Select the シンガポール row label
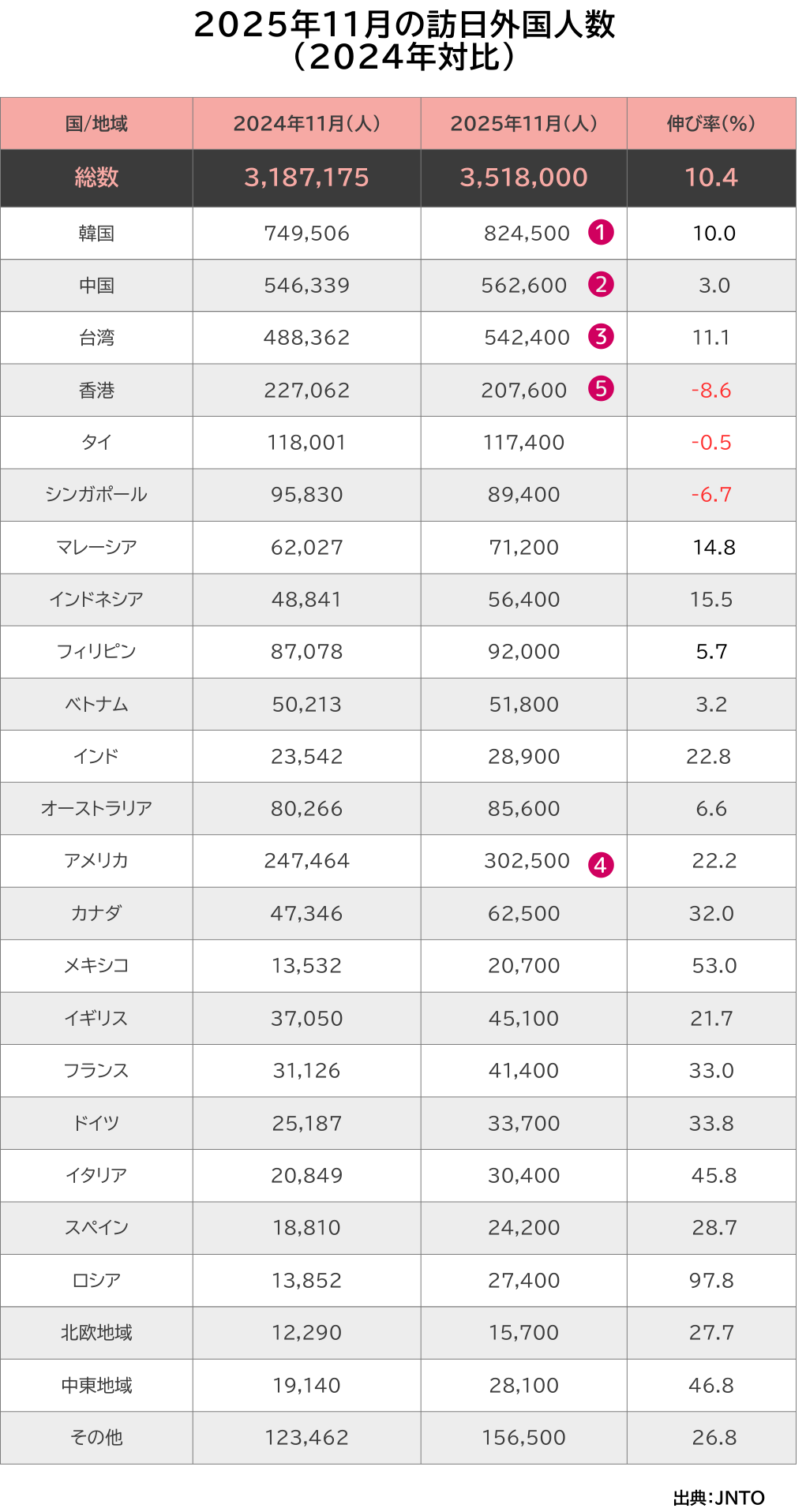This screenshot has width=806, height=1512. 96,495
